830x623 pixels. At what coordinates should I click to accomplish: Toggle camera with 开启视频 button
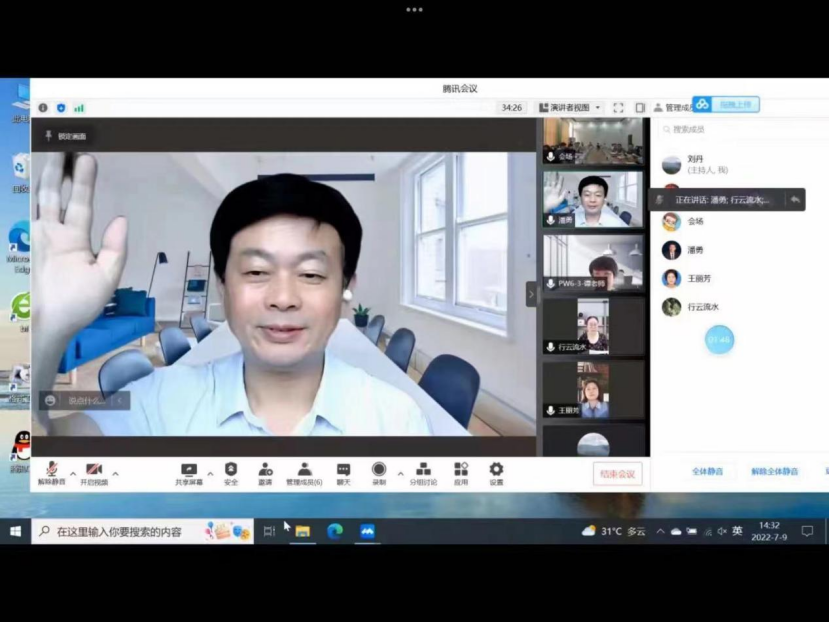pos(94,470)
